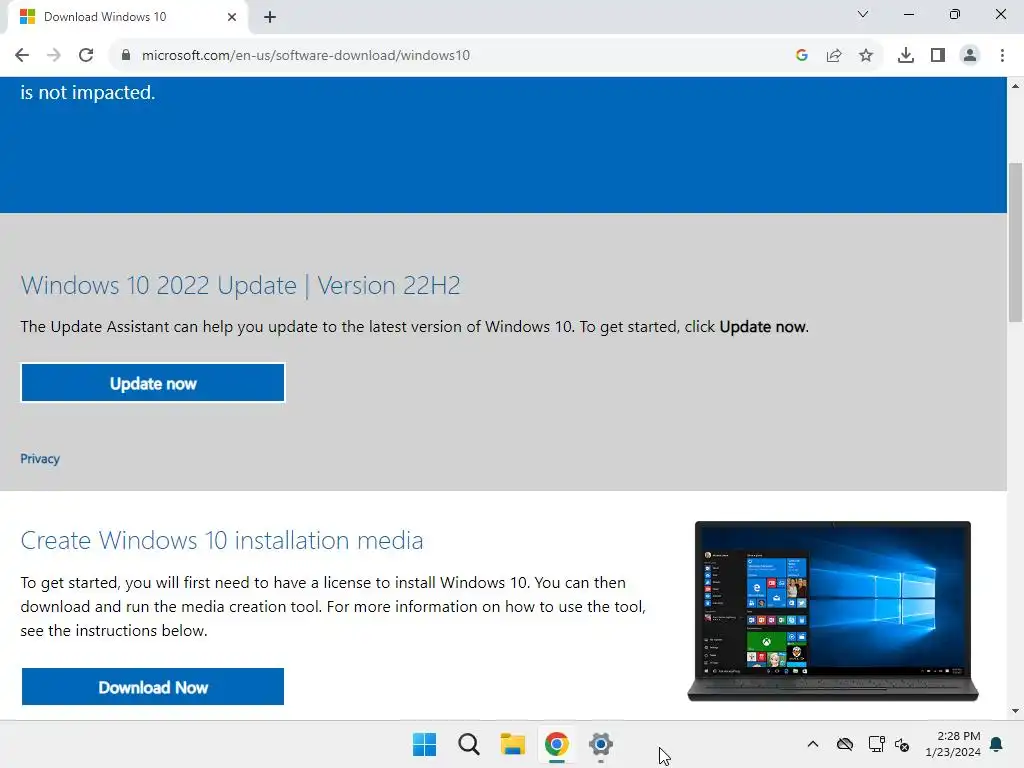Image resolution: width=1024 pixels, height=768 pixels.
Task: Close the Download Windows 10 tab
Action: (232, 17)
